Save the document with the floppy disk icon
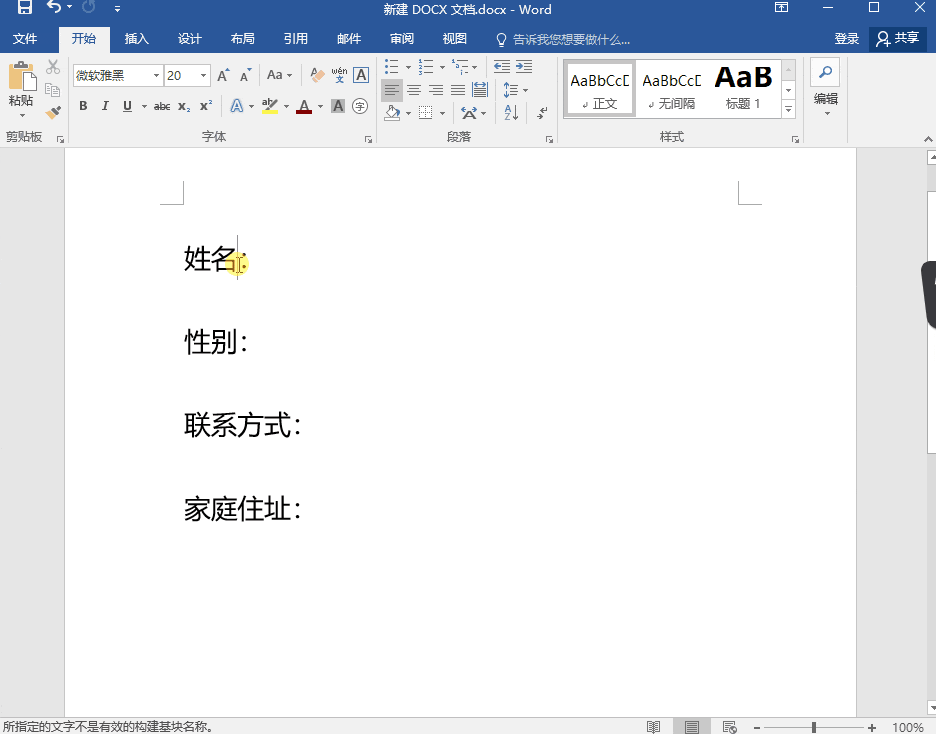This screenshot has width=936, height=734. [24, 9]
